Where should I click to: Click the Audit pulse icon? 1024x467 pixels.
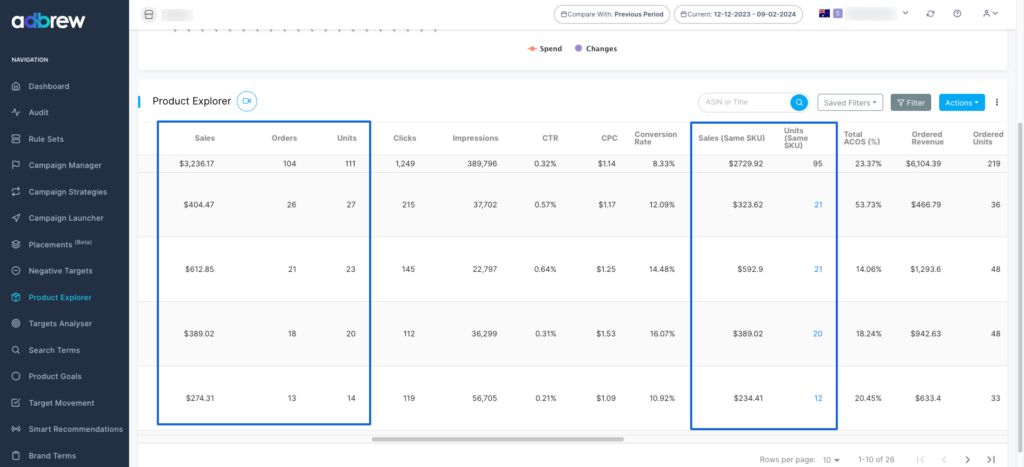16,112
